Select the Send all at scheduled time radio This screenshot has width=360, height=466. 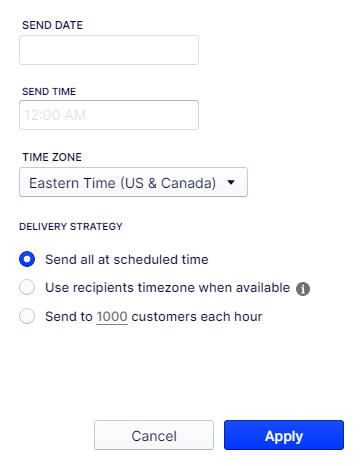point(27,259)
